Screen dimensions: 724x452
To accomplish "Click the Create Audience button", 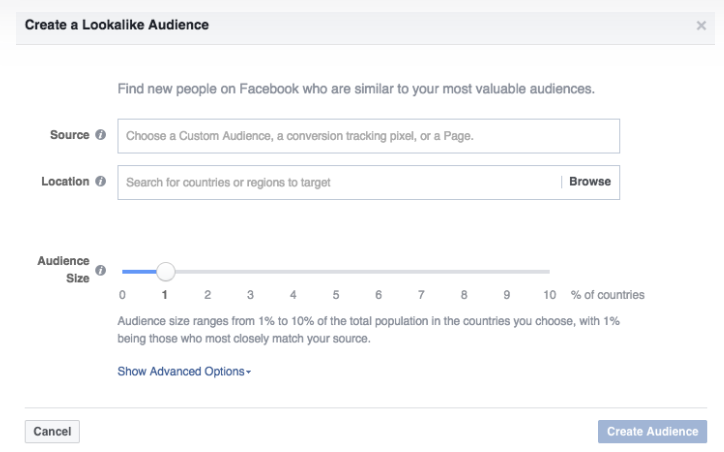I will [x=652, y=431].
